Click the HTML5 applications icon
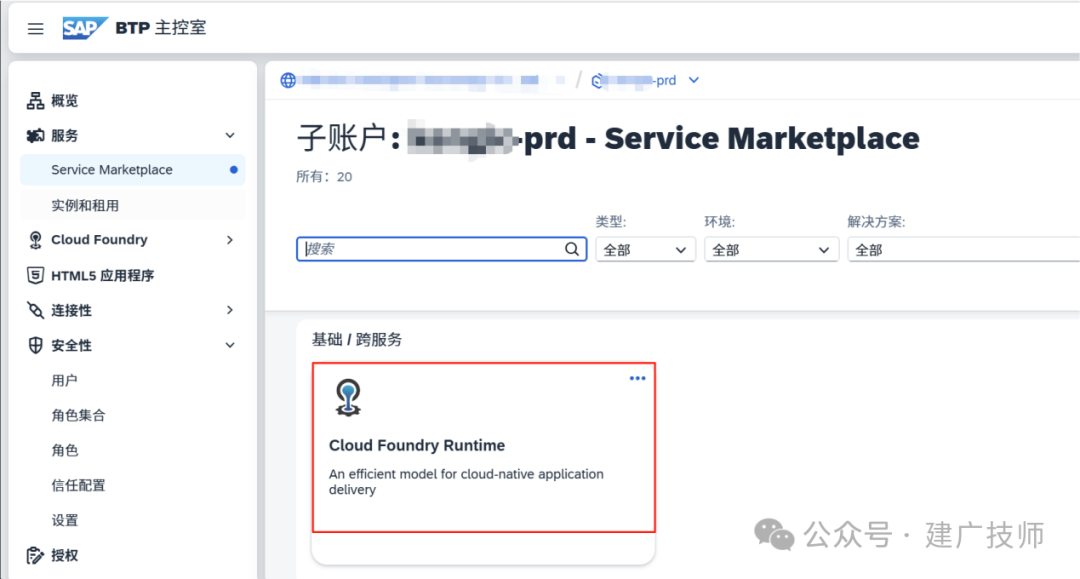 [35, 275]
